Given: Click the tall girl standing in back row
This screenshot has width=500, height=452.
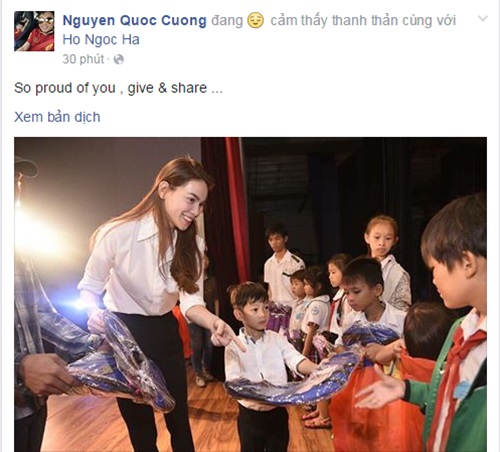Looking at the screenshot, I should click(x=387, y=260).
